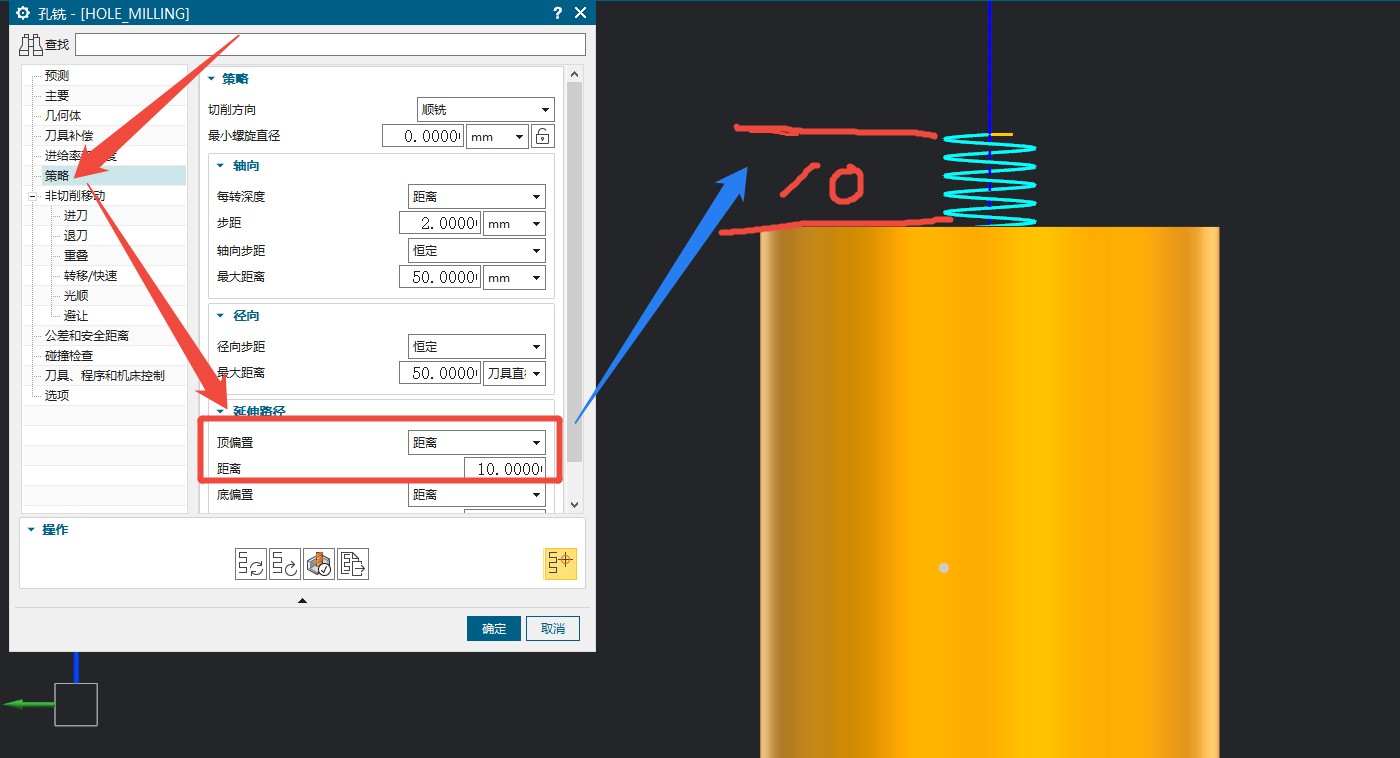The width and height of the screenshot is (1400, 758).
Task: Close the 孔铣 HOLE_MILLING dialog
Action: pos(580,13)
